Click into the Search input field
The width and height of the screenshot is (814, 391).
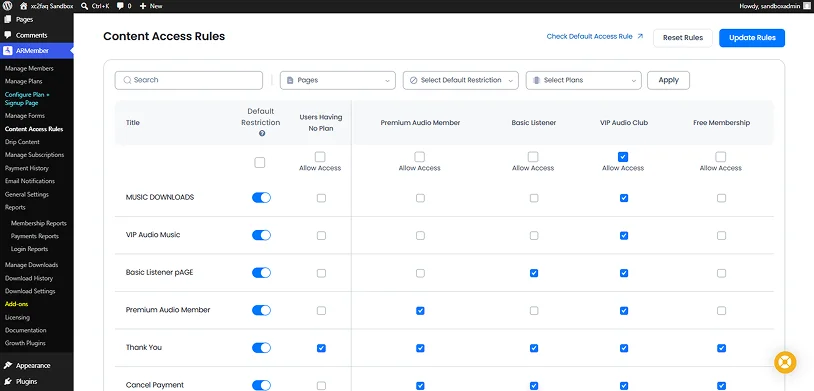point(189,80)
